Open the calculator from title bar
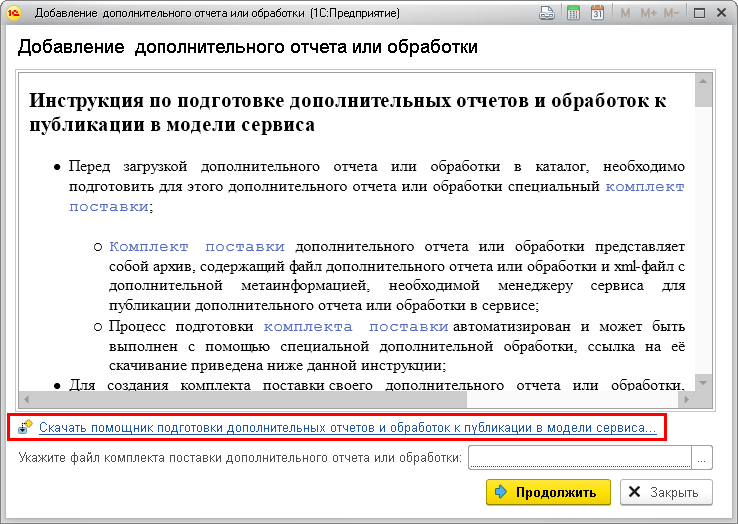The height and width of the screenshot is (524, 738). pos(573,14)
